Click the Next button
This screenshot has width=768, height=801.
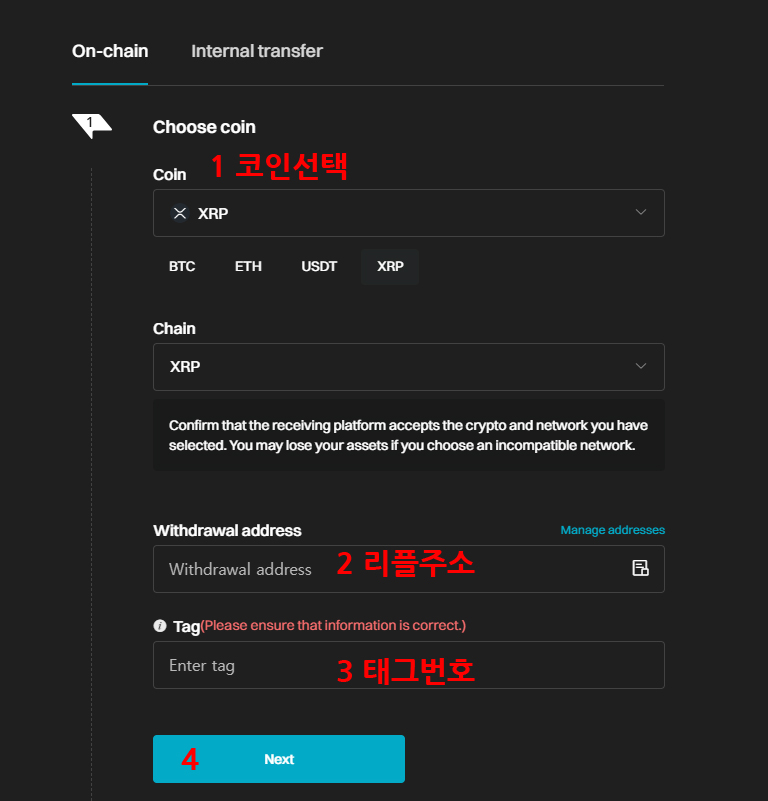(278, 759)
